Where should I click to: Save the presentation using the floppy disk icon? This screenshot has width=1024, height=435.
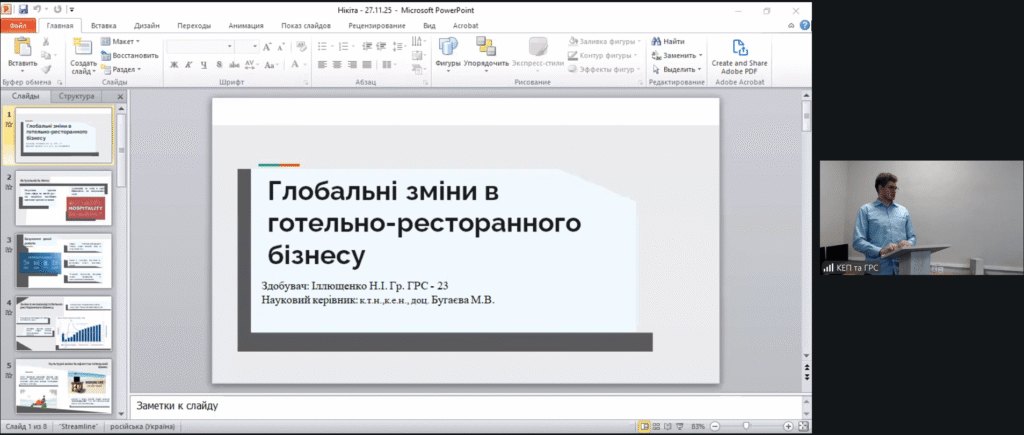22,9
